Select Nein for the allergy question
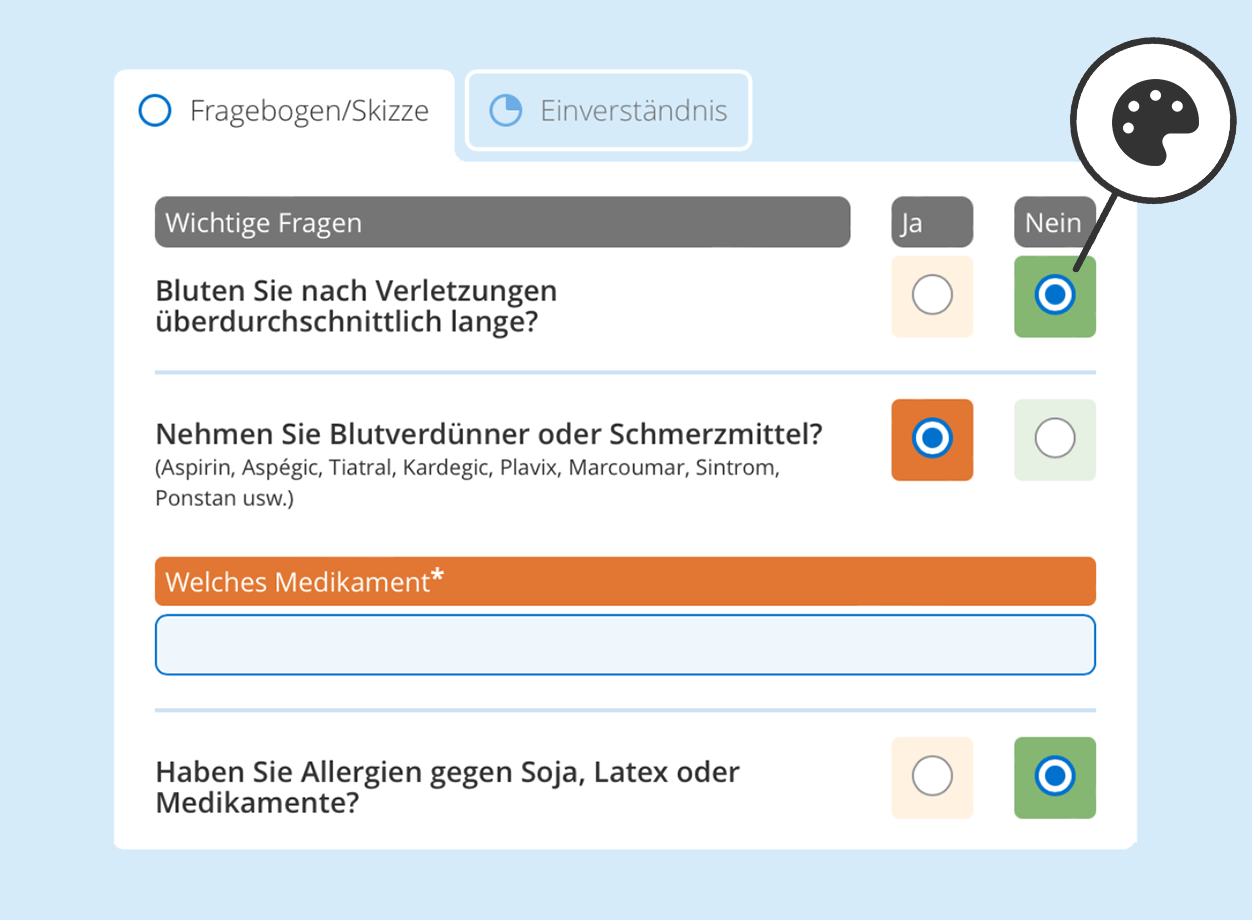Image resolution: width=1252 pixels, height=920 pixels. point(1054,778)
